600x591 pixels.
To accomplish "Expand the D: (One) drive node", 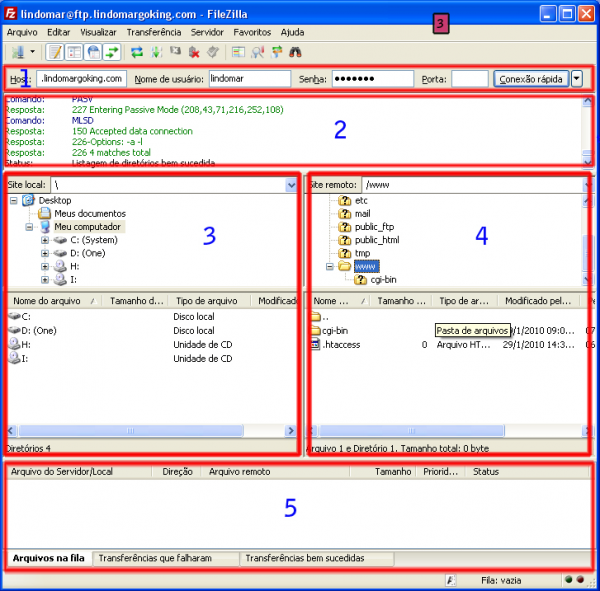I will click(45, 253).
